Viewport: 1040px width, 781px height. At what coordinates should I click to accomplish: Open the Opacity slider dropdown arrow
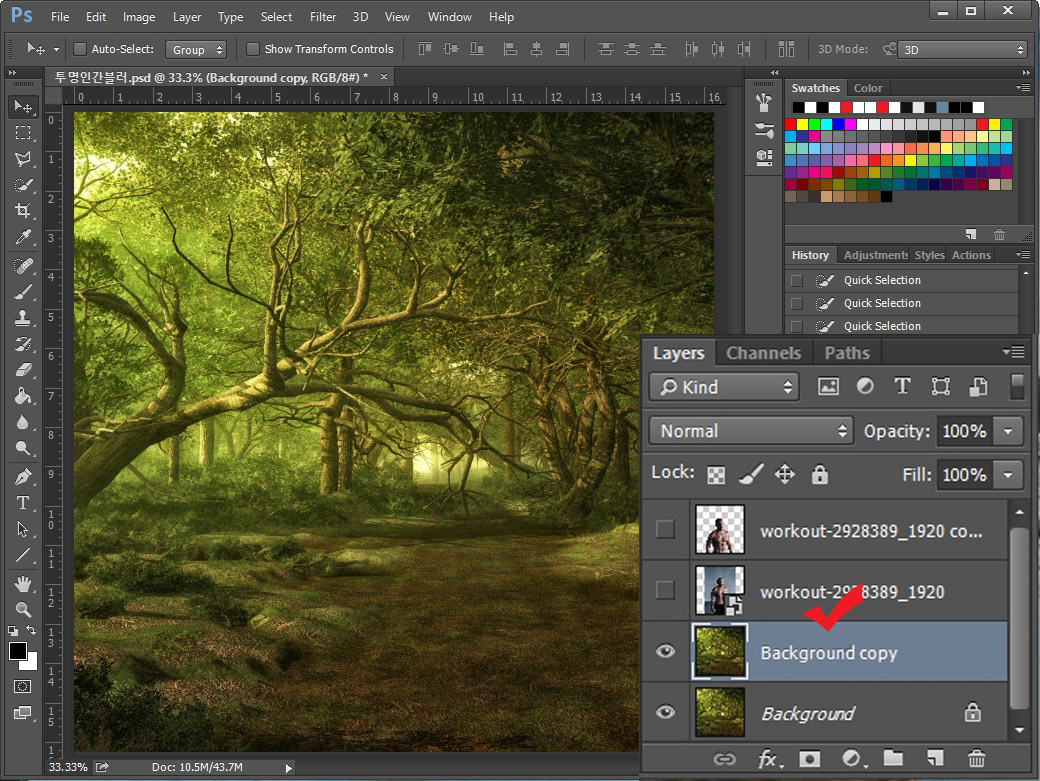click(1008, 431)
